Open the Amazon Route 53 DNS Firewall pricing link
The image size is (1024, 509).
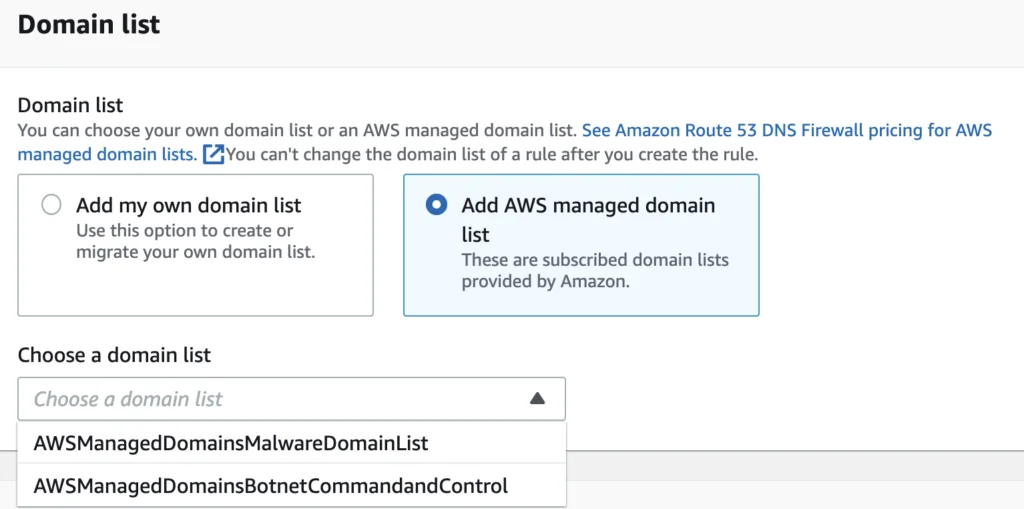pyautogui.click(x=787, y=130)
